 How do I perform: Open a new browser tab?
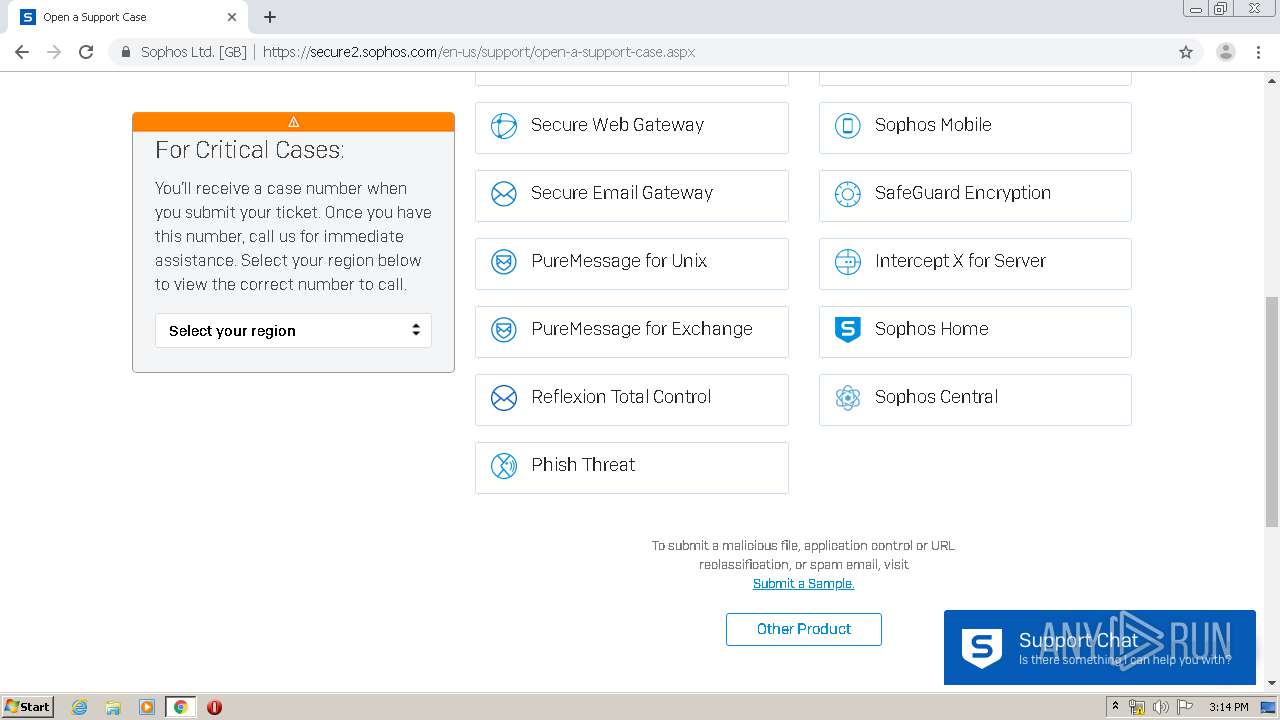pos(270,17)
